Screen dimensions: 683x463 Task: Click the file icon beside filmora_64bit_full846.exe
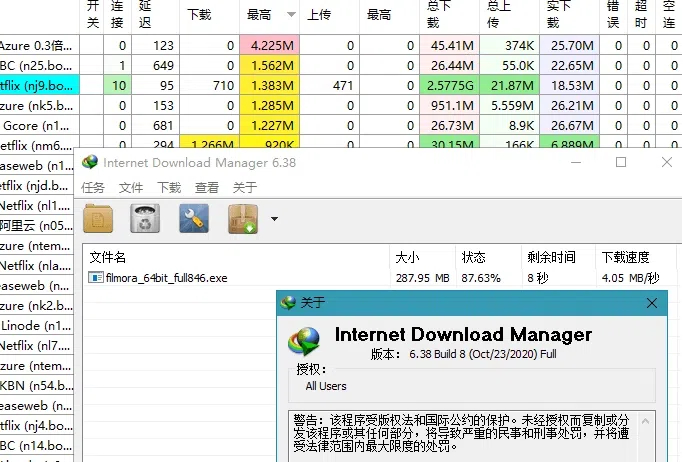point(95,277)
